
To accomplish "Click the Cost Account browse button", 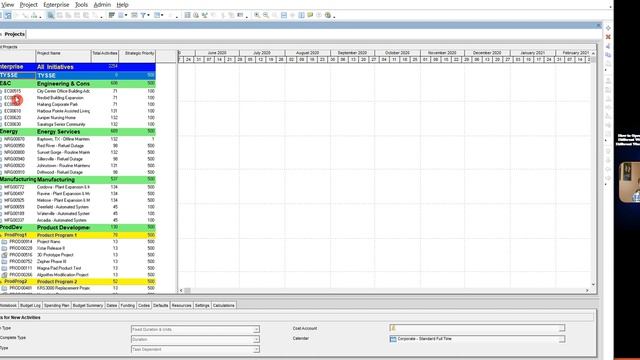I will pyautogui.click(x=562, y=328).
